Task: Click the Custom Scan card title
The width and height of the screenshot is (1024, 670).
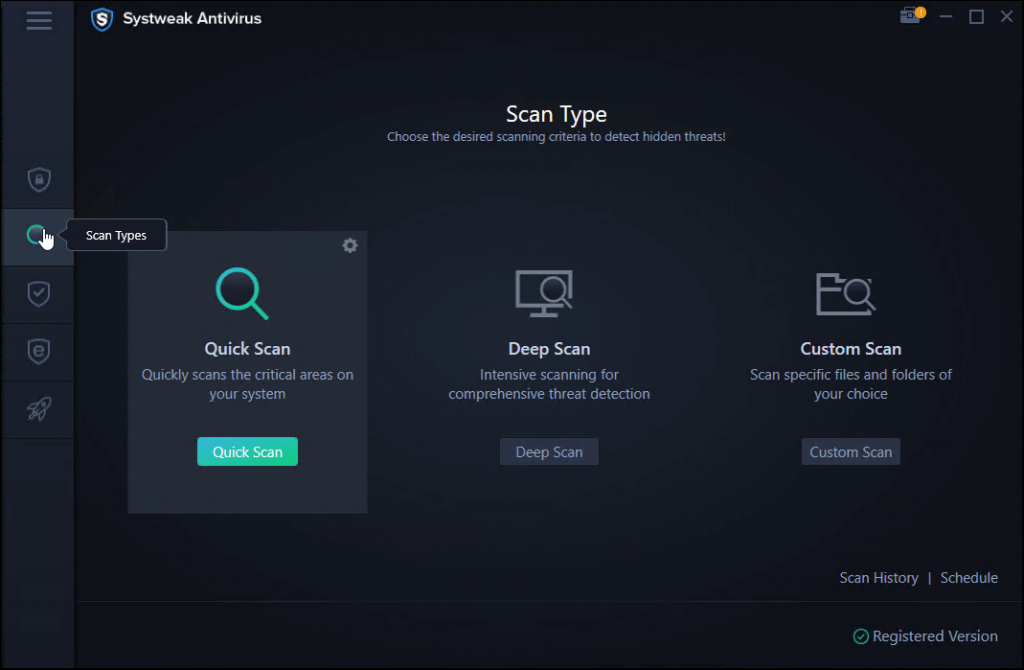Action: coord(851,349)
